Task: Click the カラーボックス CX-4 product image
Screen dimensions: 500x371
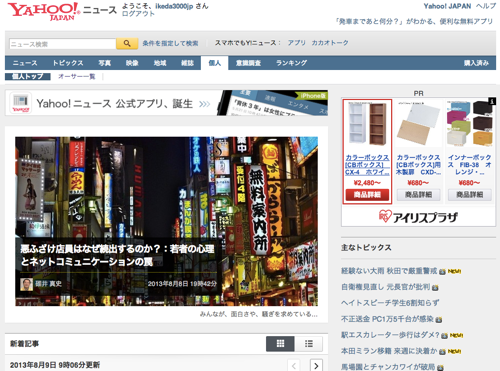Action: tap(367, 124)
